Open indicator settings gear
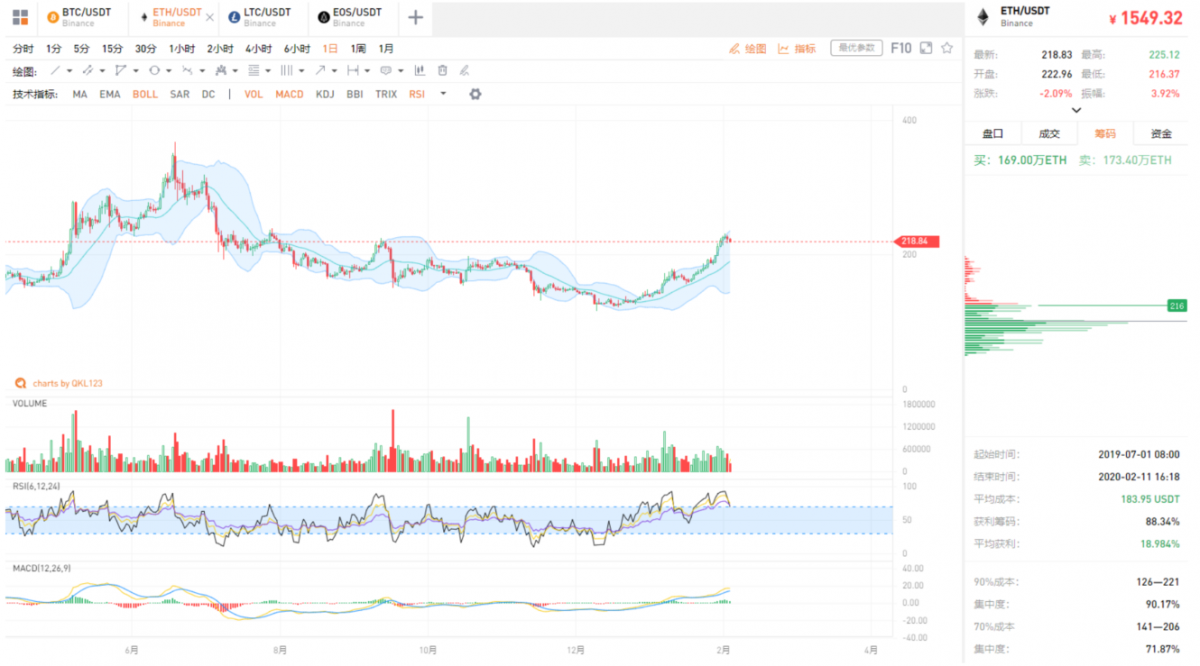The height and width of the screenshot is (666, 1200). (x=475, y=94)
